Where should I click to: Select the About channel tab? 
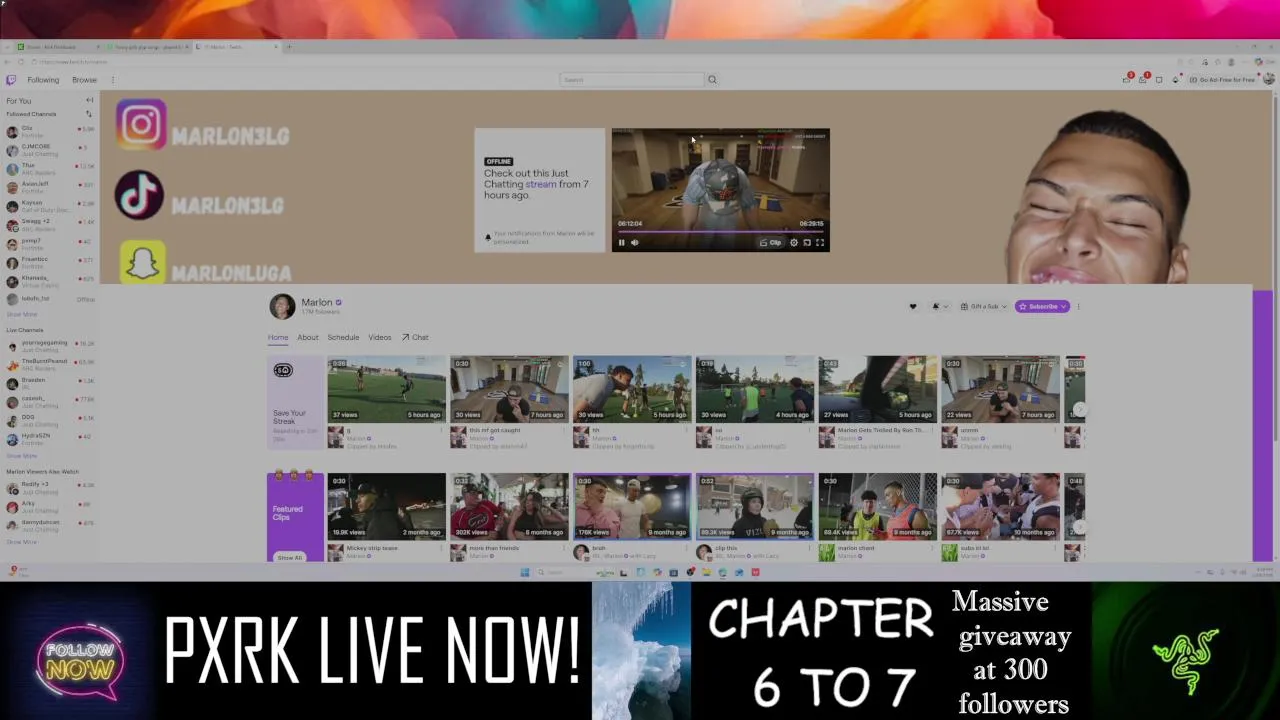click(x=308, y=337)
